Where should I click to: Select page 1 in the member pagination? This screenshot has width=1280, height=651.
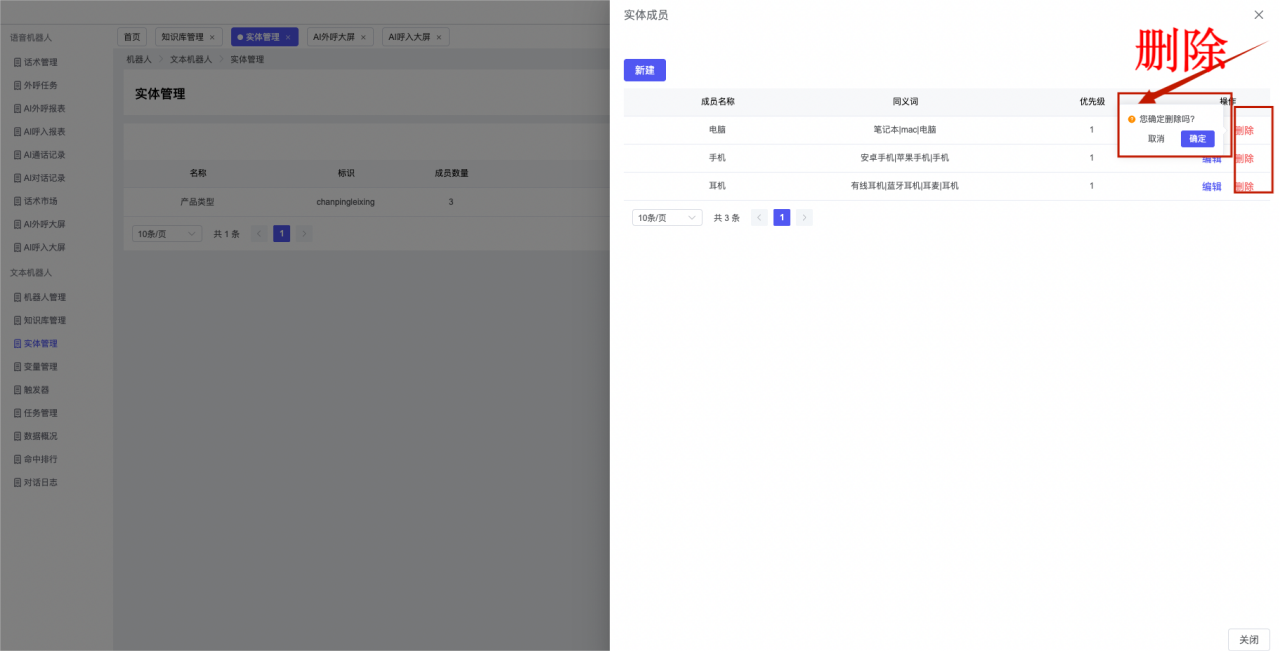coord(782,218)
